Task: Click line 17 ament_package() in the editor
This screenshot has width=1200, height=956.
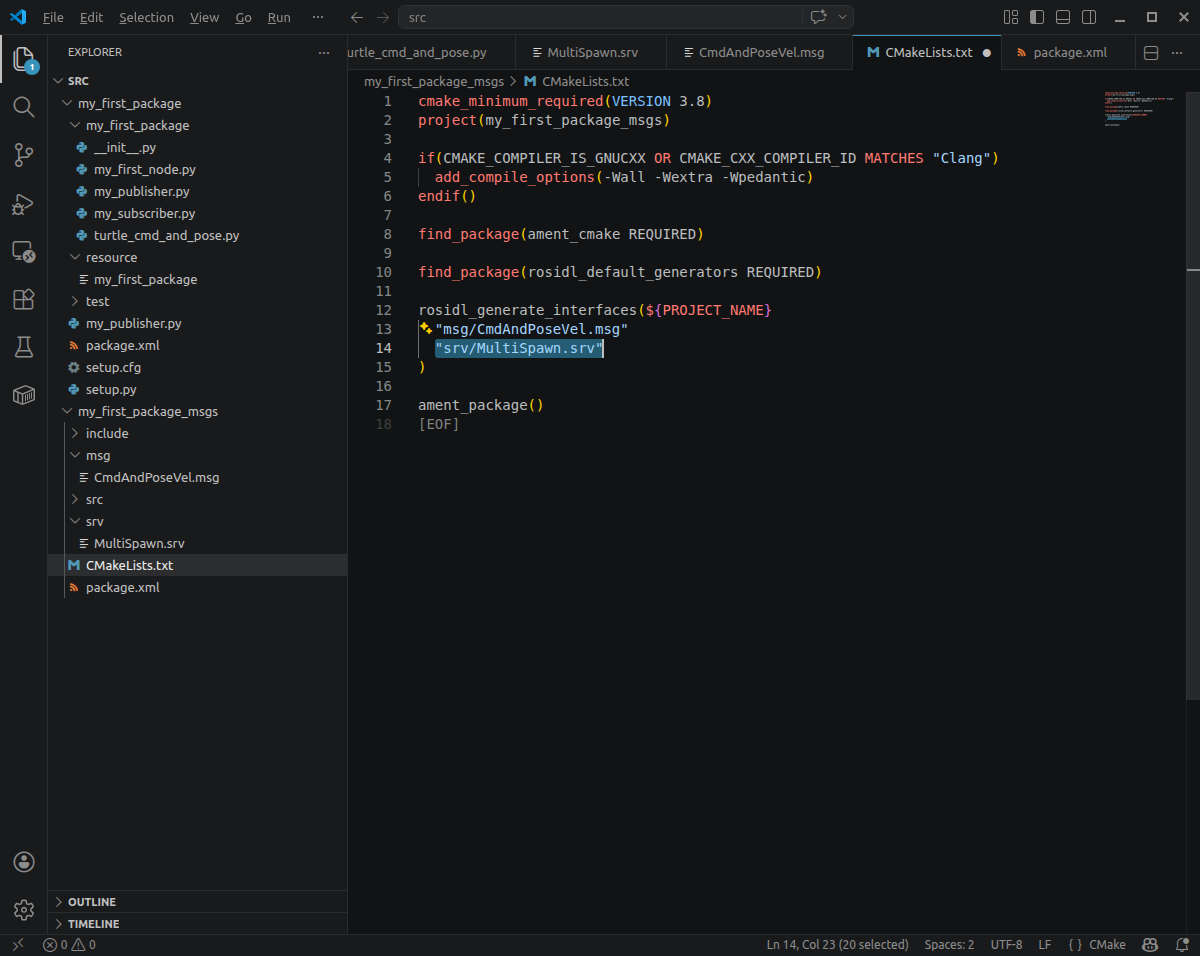Action: coord(481,405)
